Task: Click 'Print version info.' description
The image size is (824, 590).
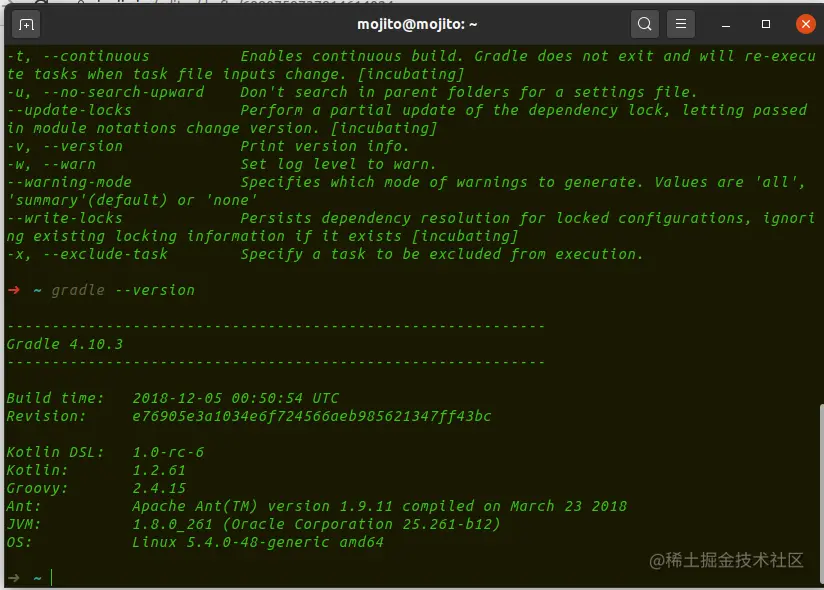Action: click(324, 146)
